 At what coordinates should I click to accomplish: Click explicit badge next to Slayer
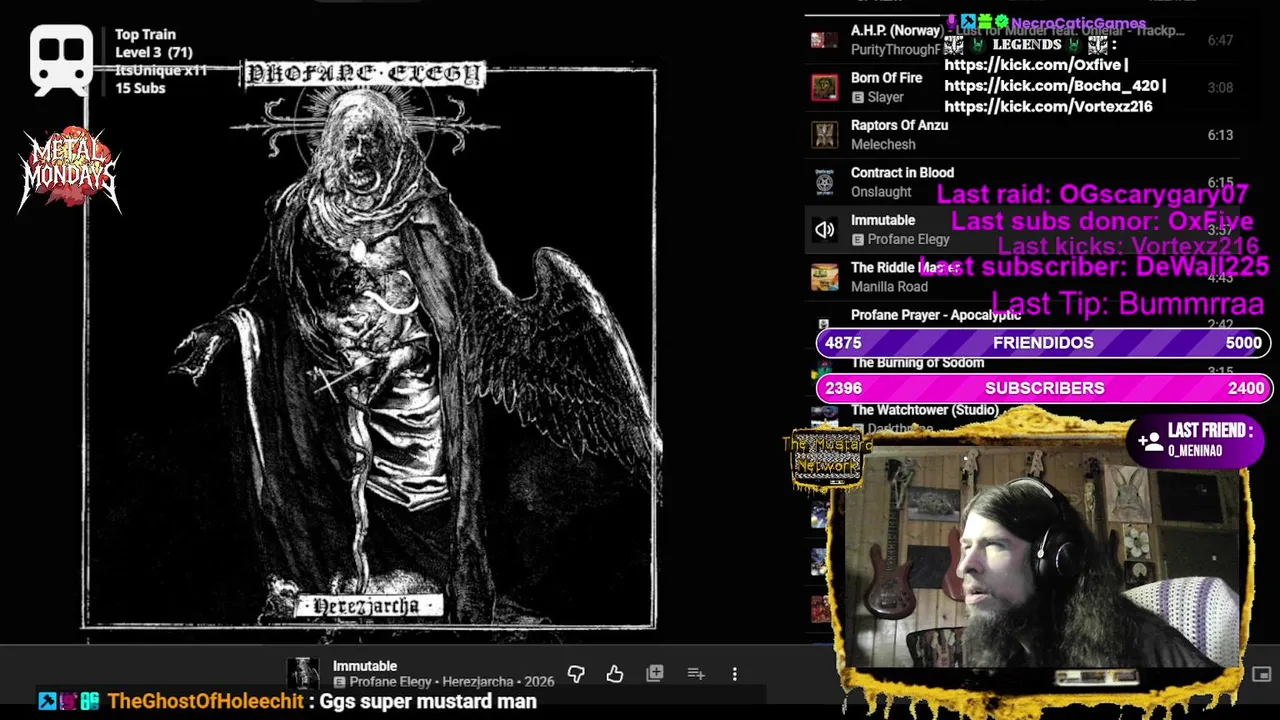point(858,97)
